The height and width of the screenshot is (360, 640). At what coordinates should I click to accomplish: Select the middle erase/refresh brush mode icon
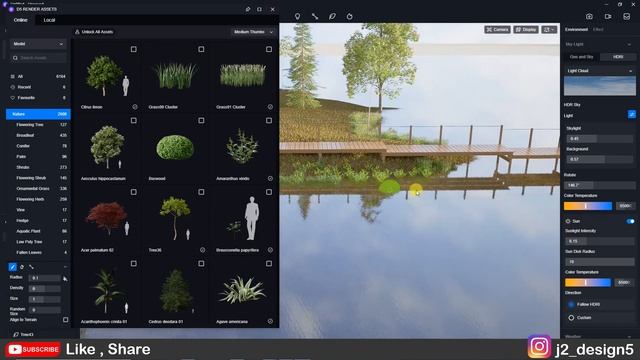(x=22, y=267)
